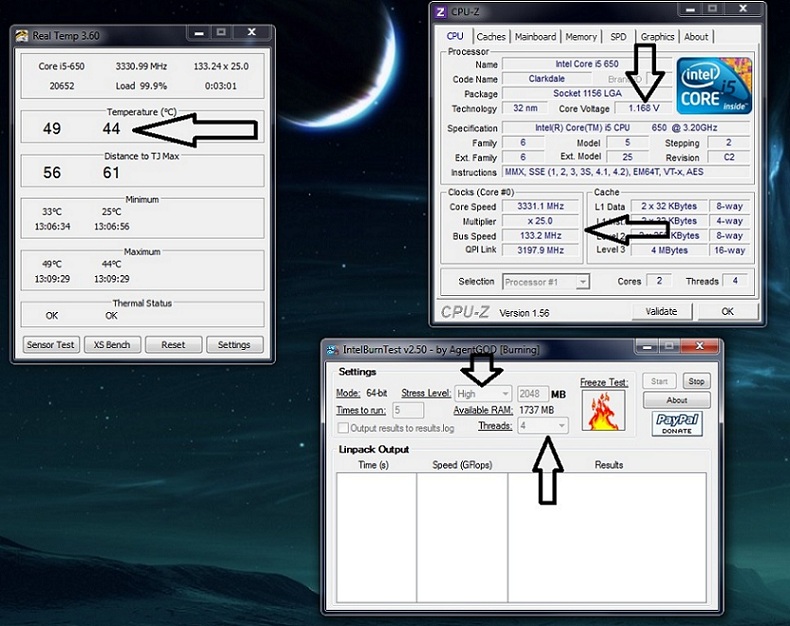The width and height of the screenshot is (790, 626).
Task: Open the Processor #1 selection dropdown
Action: [x=546, y=282]
